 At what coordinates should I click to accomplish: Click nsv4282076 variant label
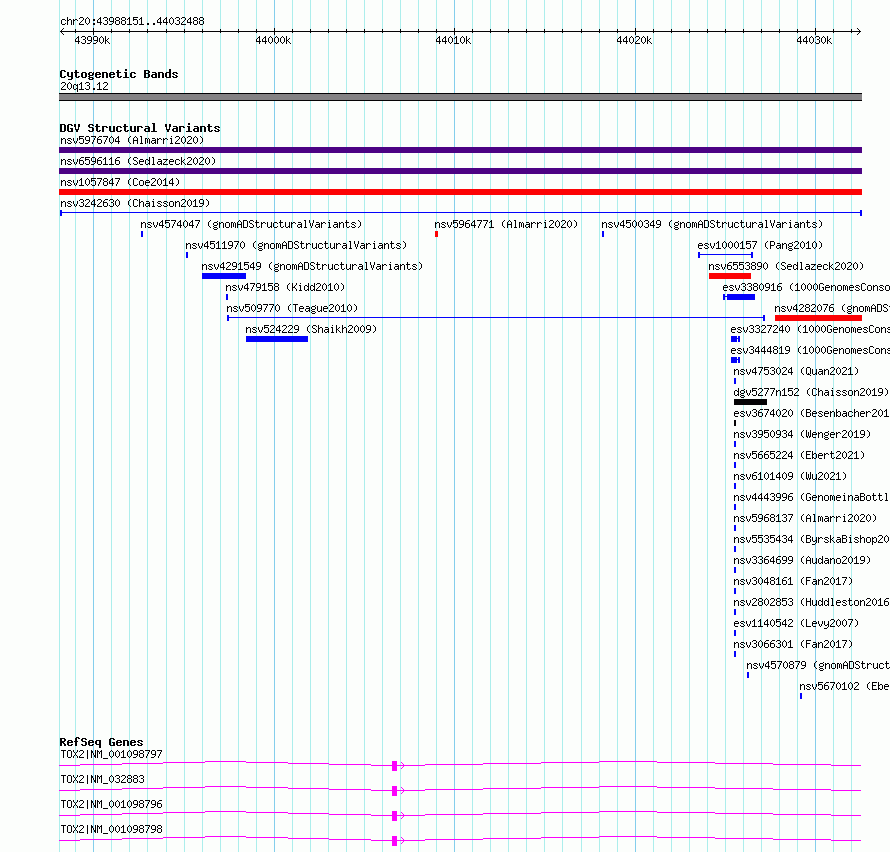[832, 308]
